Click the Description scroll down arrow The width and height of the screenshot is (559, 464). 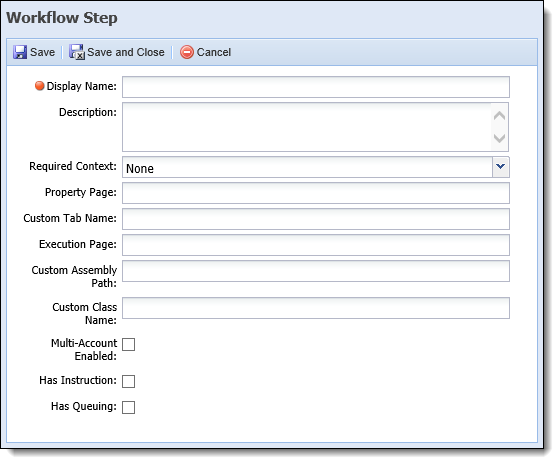[499, 138]
